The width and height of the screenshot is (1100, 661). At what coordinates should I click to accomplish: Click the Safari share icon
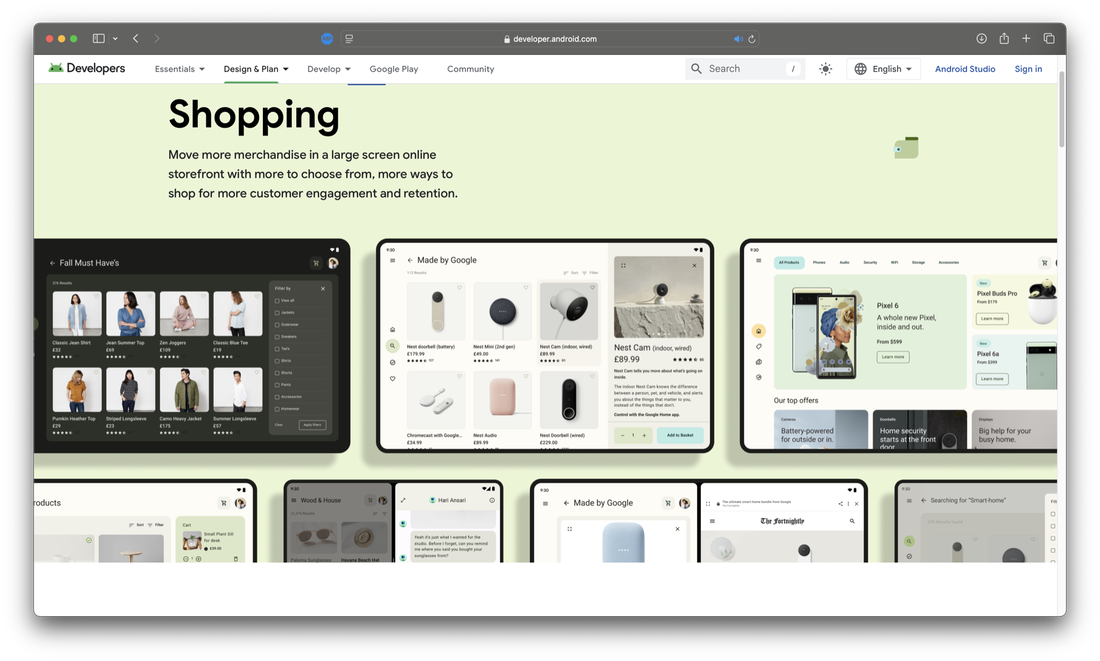click(1004, 39)
